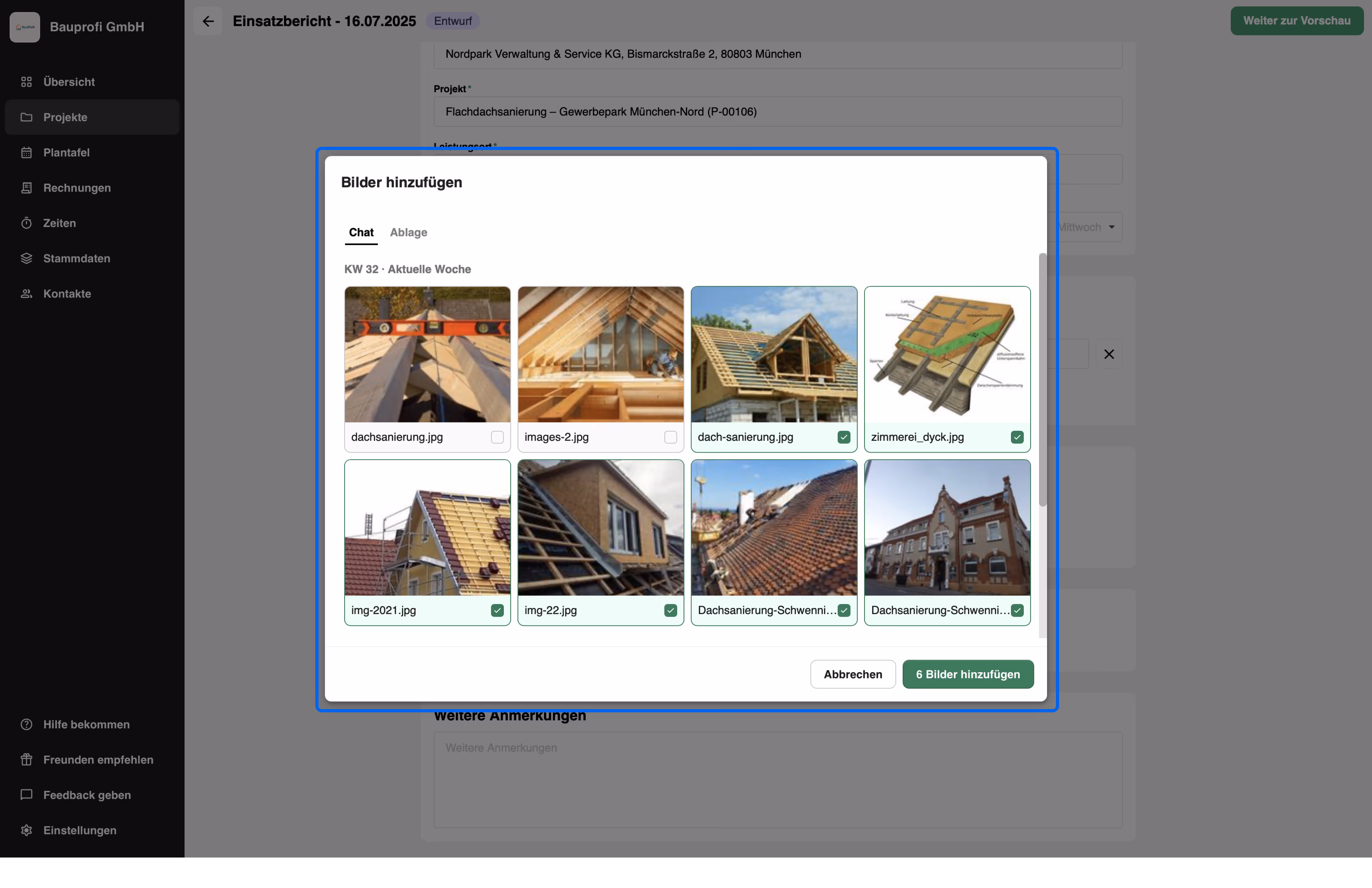Uncheck the zimmerei_dyck.jpg checkbox
The image size is (1372, 888).
(1017, 437)
